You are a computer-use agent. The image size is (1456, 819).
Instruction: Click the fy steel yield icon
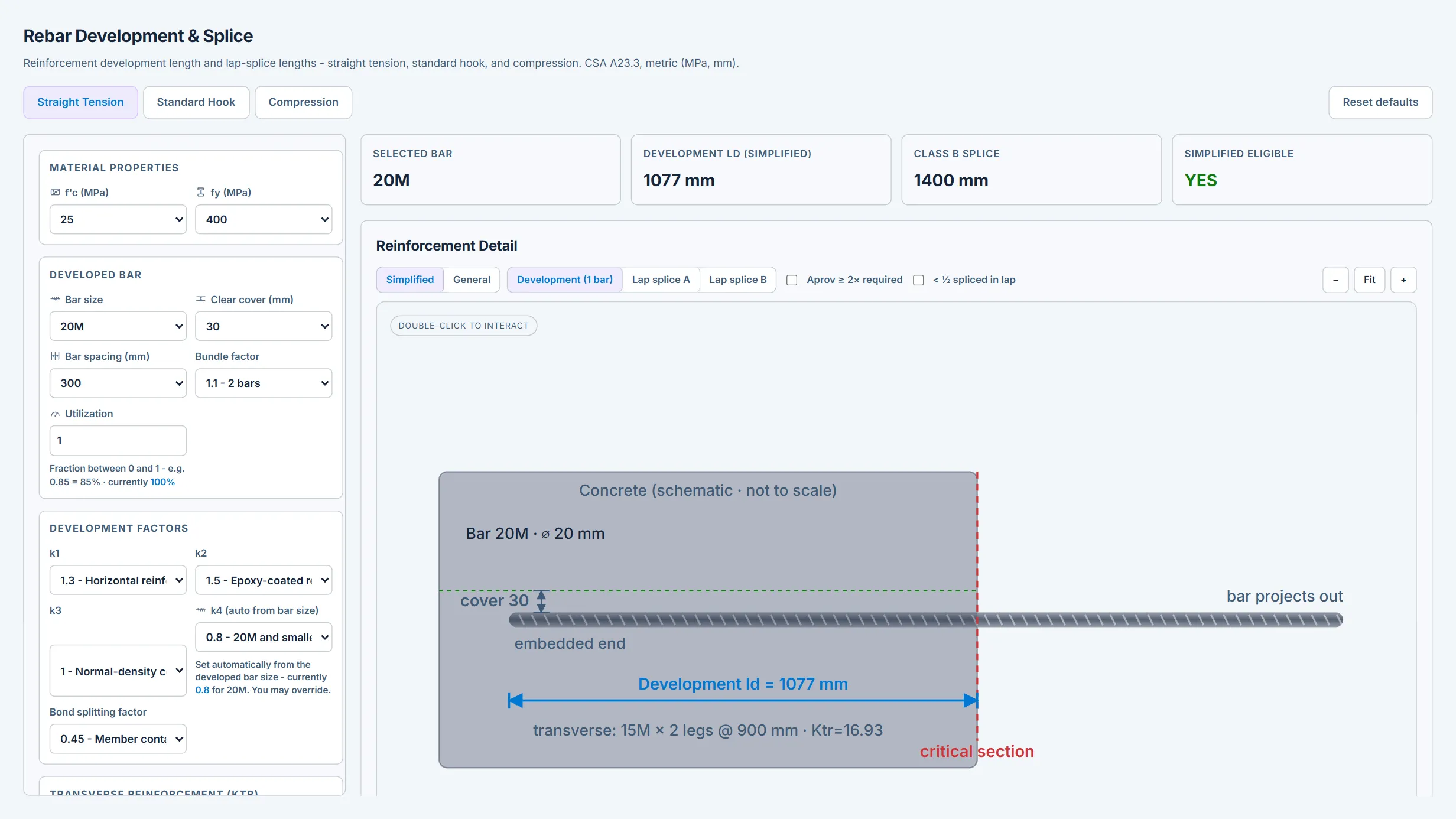point(201,192)
